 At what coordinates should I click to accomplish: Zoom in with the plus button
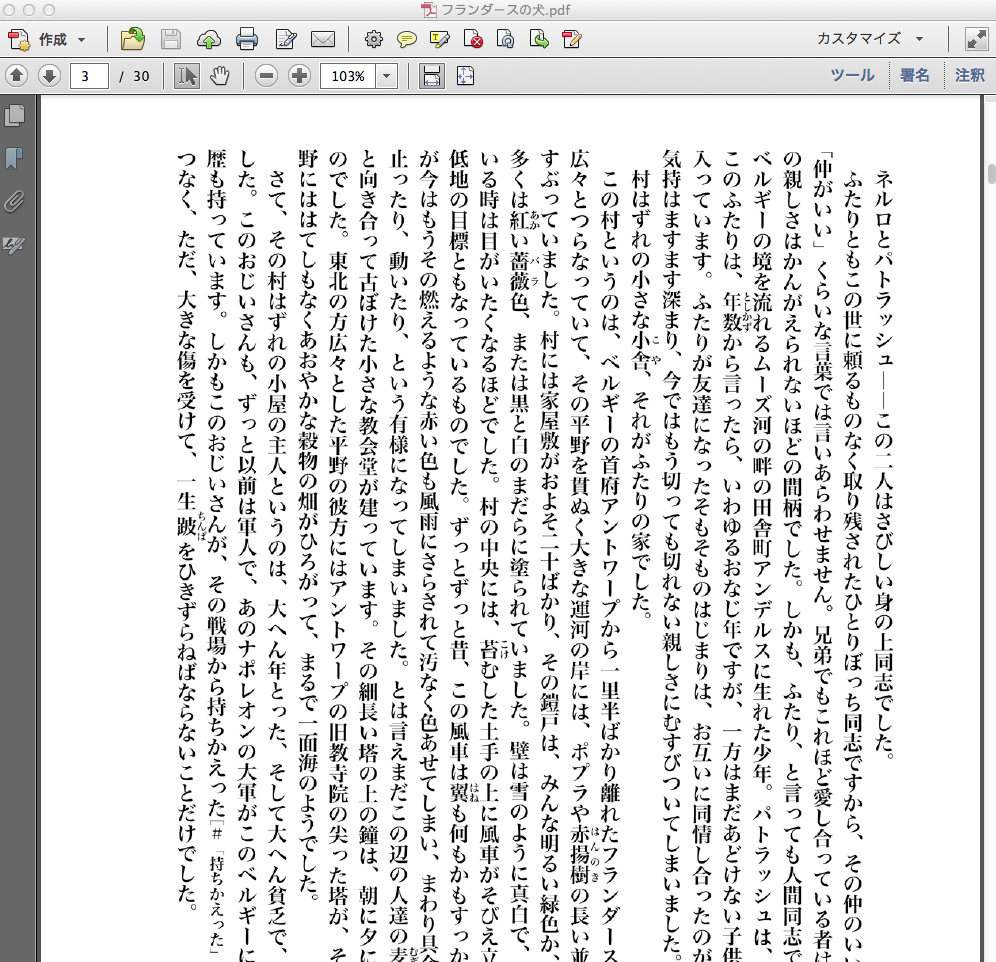tap(299, 76)
